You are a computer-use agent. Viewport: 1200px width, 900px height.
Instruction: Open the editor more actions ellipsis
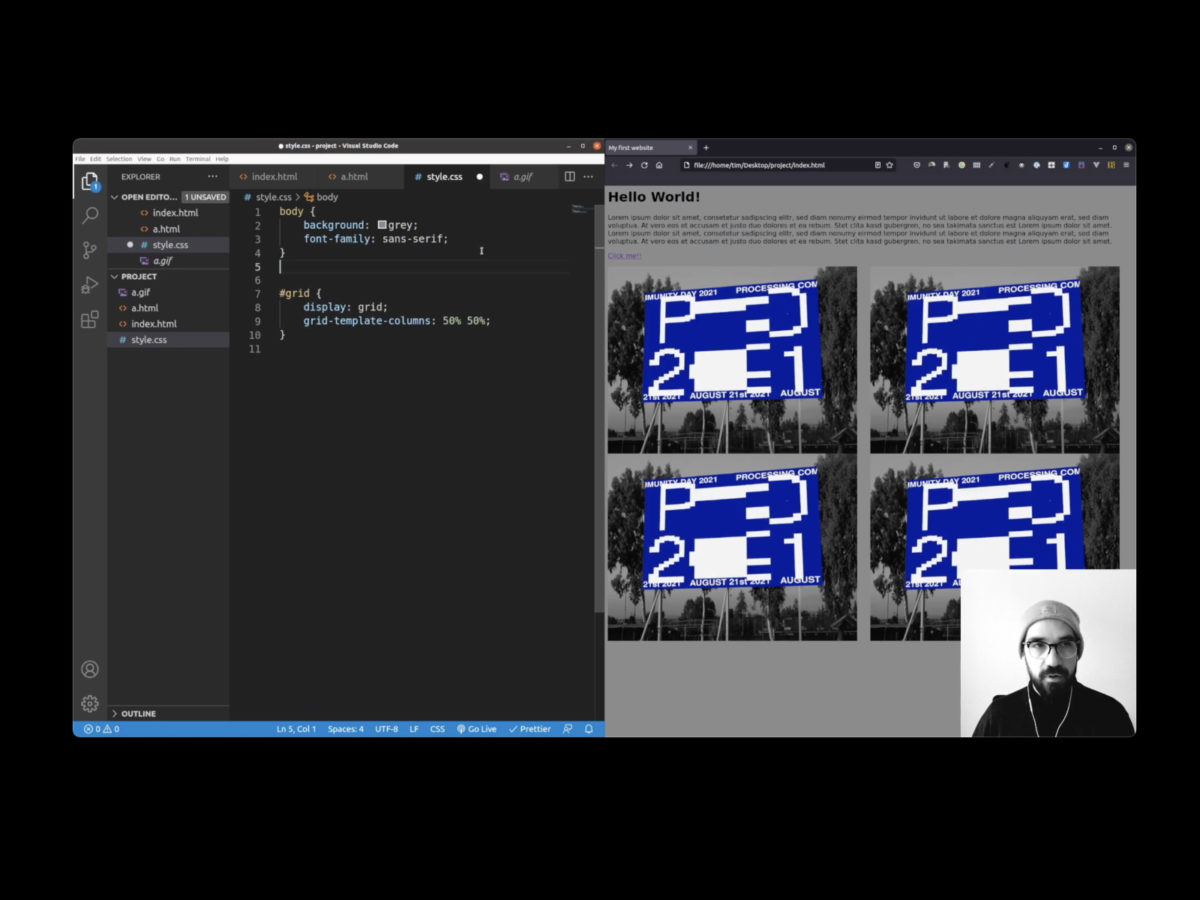(588, 177)
